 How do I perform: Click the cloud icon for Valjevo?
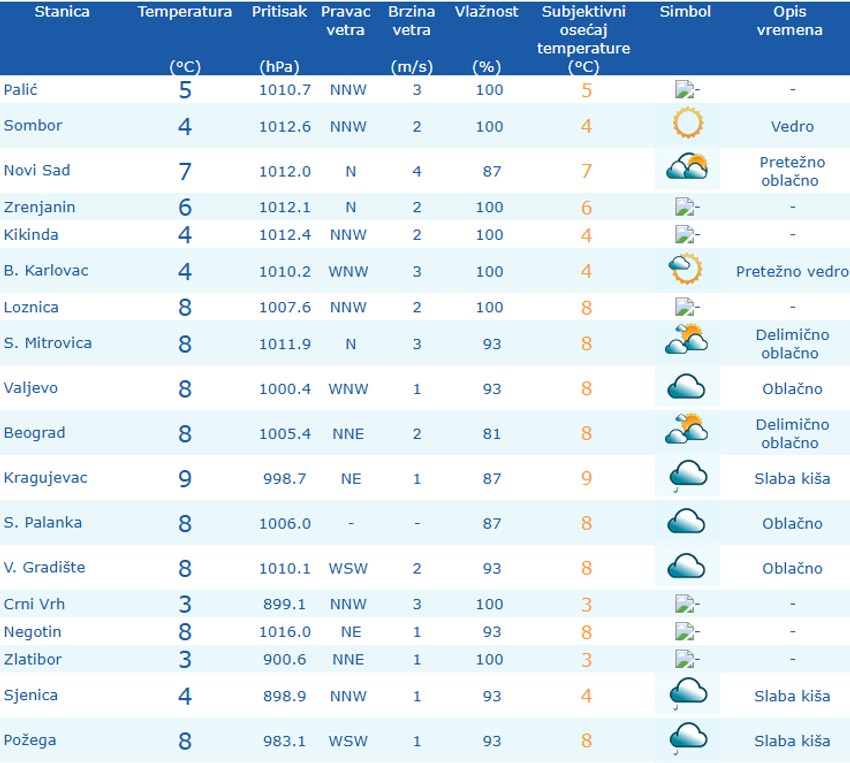686,387
